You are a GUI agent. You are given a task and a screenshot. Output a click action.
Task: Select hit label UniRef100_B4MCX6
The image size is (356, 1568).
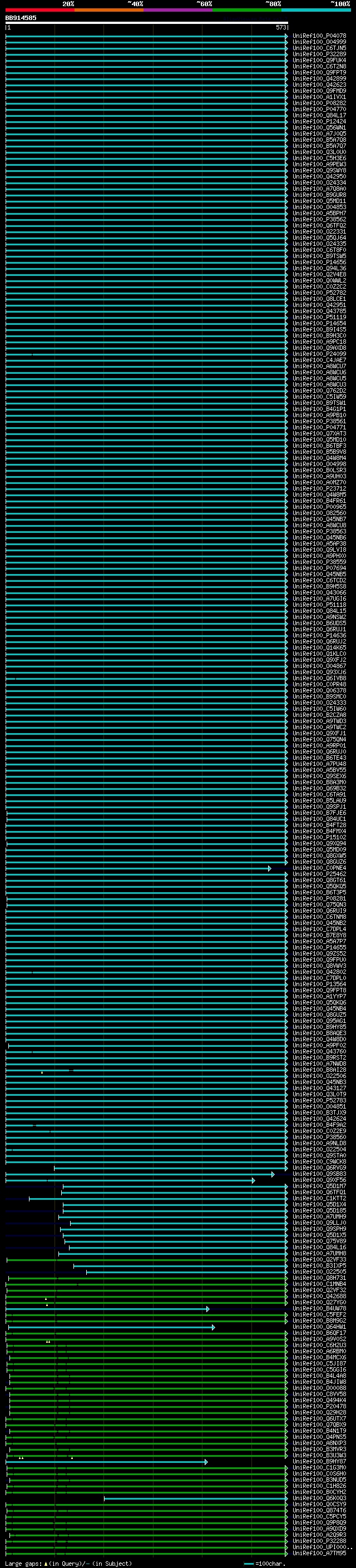319,1357
